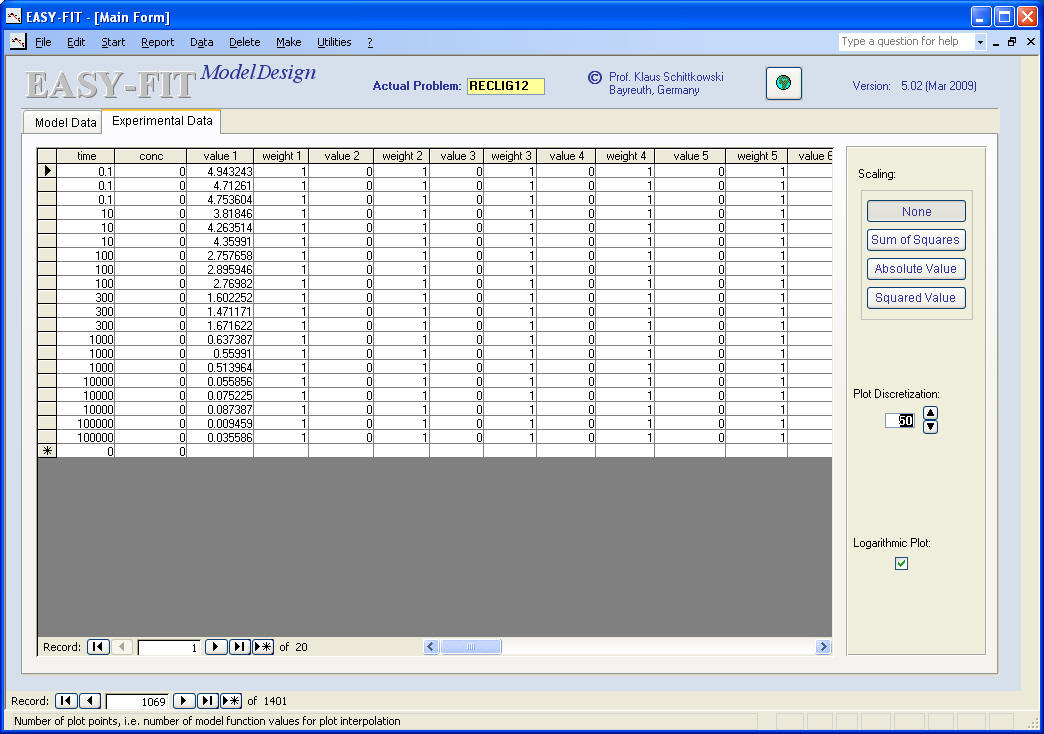Viewport: 1044px width, 734px height.
Task: Click the Actual Problem RECLIG12 field
Action: (506, 86)
